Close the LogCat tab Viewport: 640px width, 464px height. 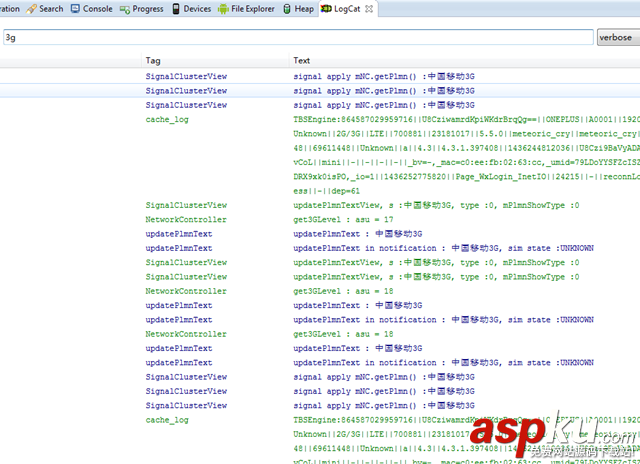click(370, 9)
